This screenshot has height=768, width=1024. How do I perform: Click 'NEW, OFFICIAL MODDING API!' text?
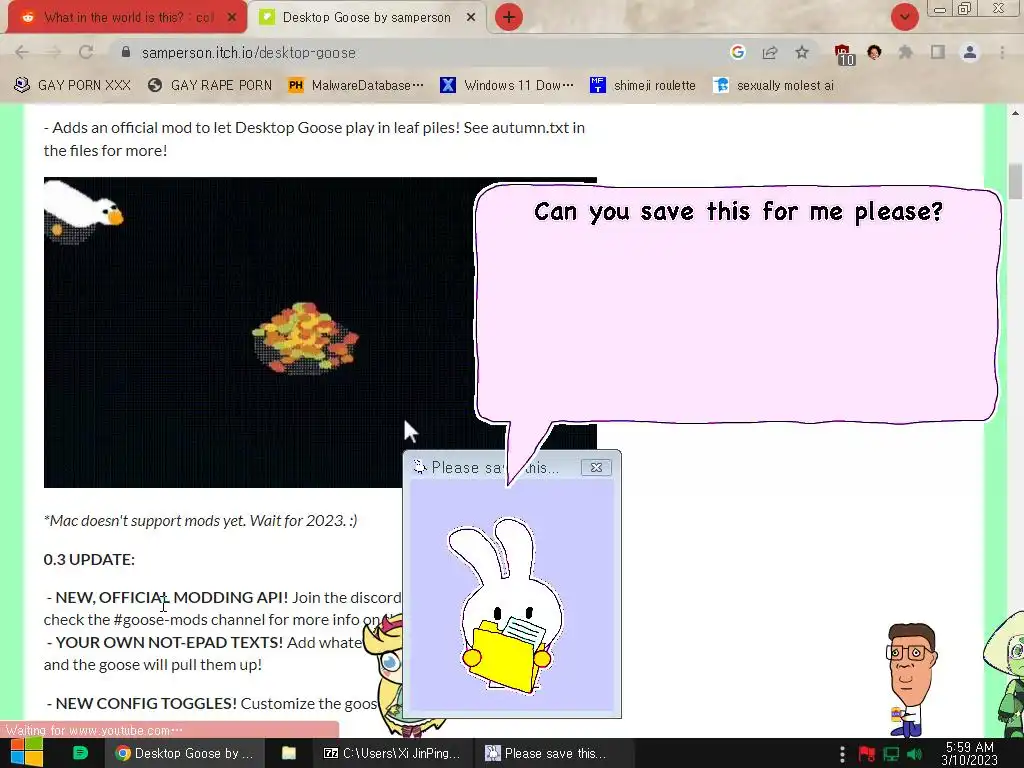point(171,598)
